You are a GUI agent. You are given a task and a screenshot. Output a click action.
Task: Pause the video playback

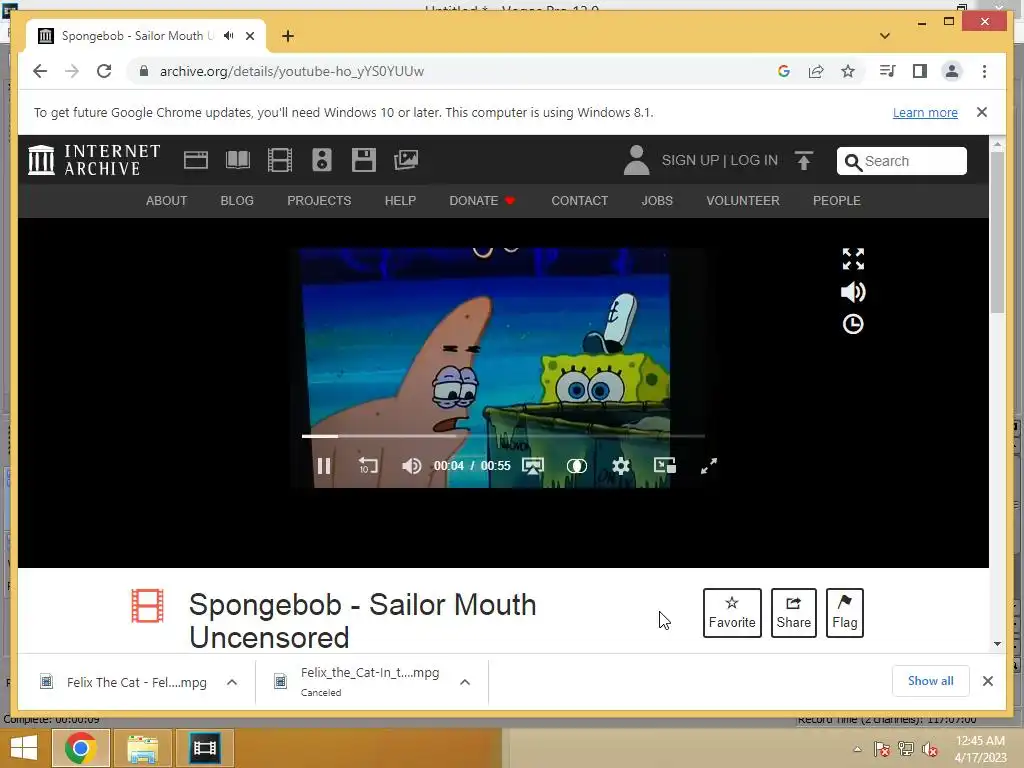pos(323,466)
